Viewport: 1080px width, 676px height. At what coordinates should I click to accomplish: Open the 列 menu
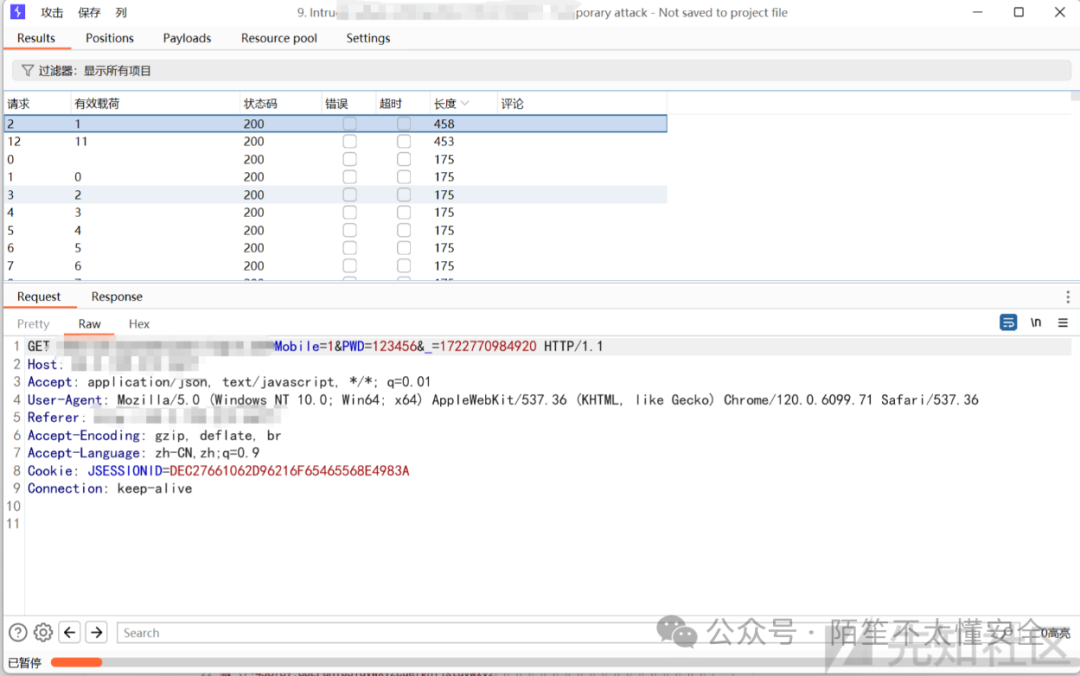(x=121, y=12)
